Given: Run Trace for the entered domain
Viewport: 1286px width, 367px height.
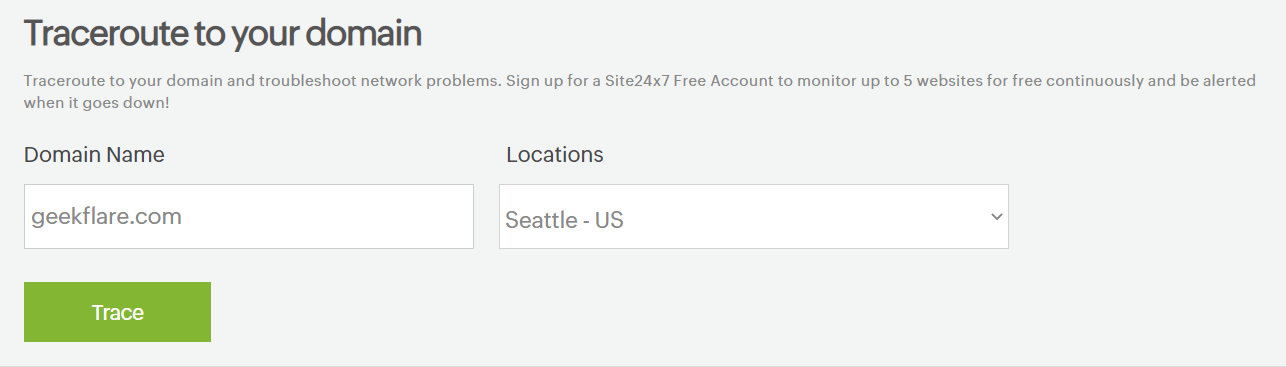Looking at the screenshot, I should pos(117,312).
